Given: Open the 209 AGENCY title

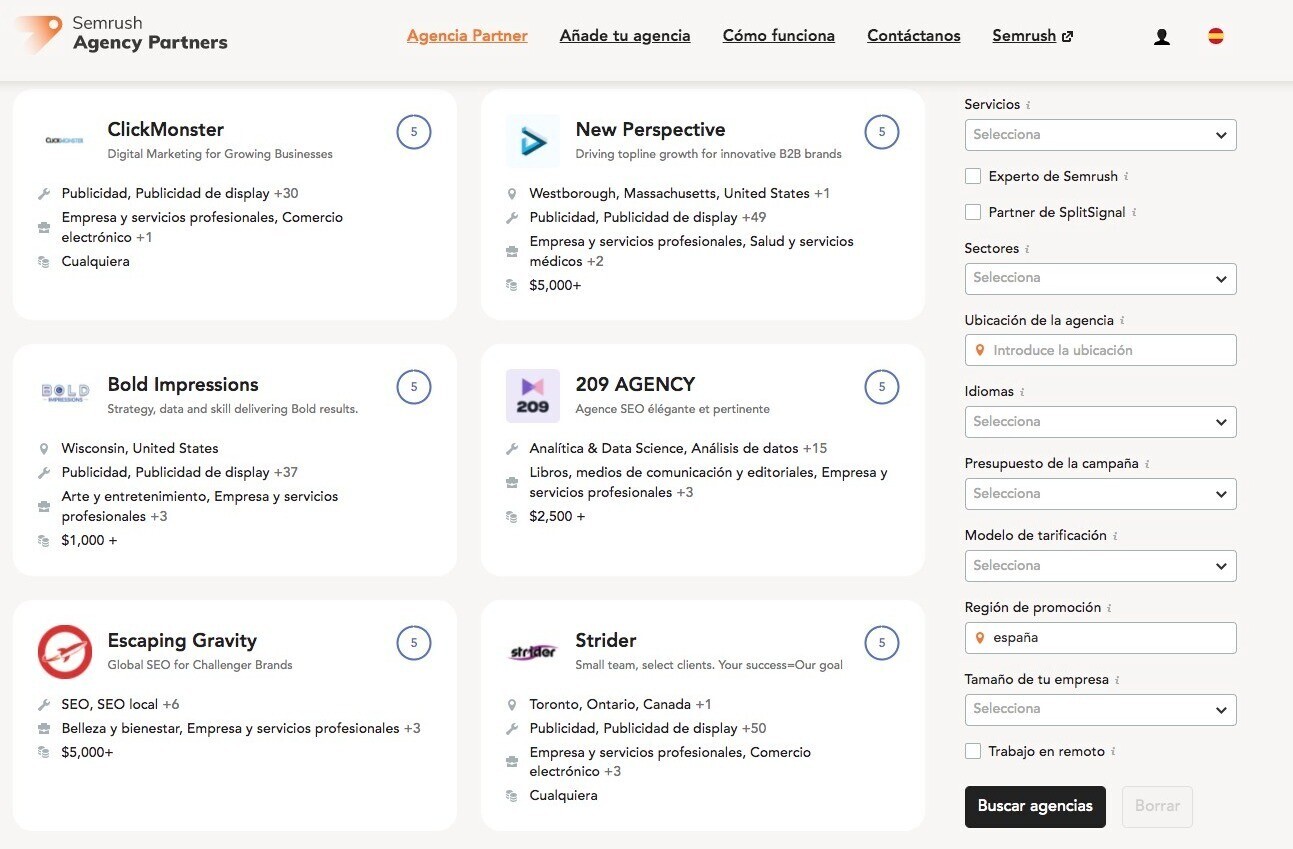Looking at the screenshot, I should tap(635, 385).
